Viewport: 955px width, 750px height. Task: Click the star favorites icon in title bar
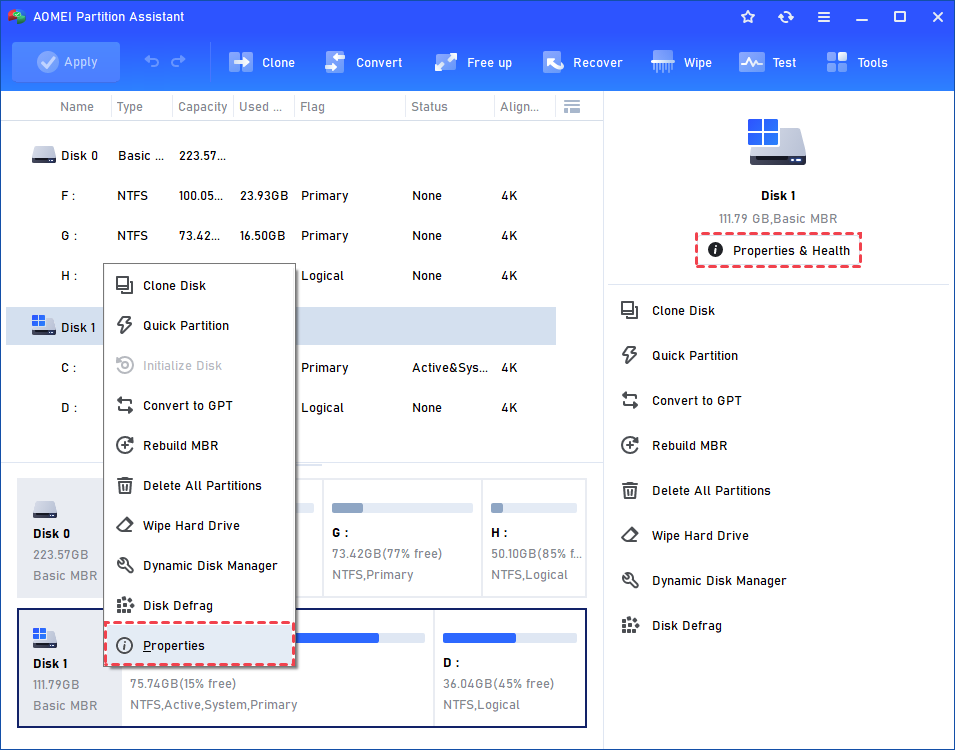click(x=748, y=17)
